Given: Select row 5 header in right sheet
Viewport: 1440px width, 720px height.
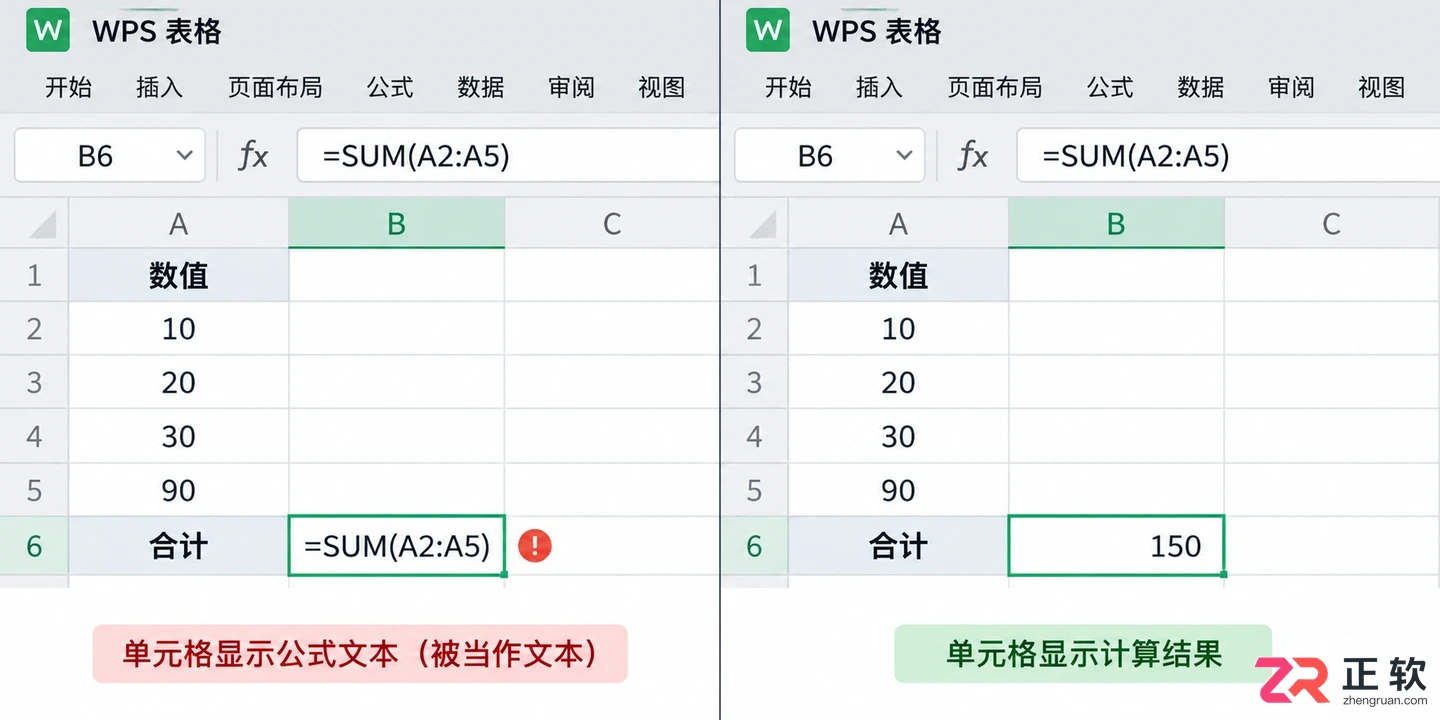Looking at the screenshot, I should [754, 491].
